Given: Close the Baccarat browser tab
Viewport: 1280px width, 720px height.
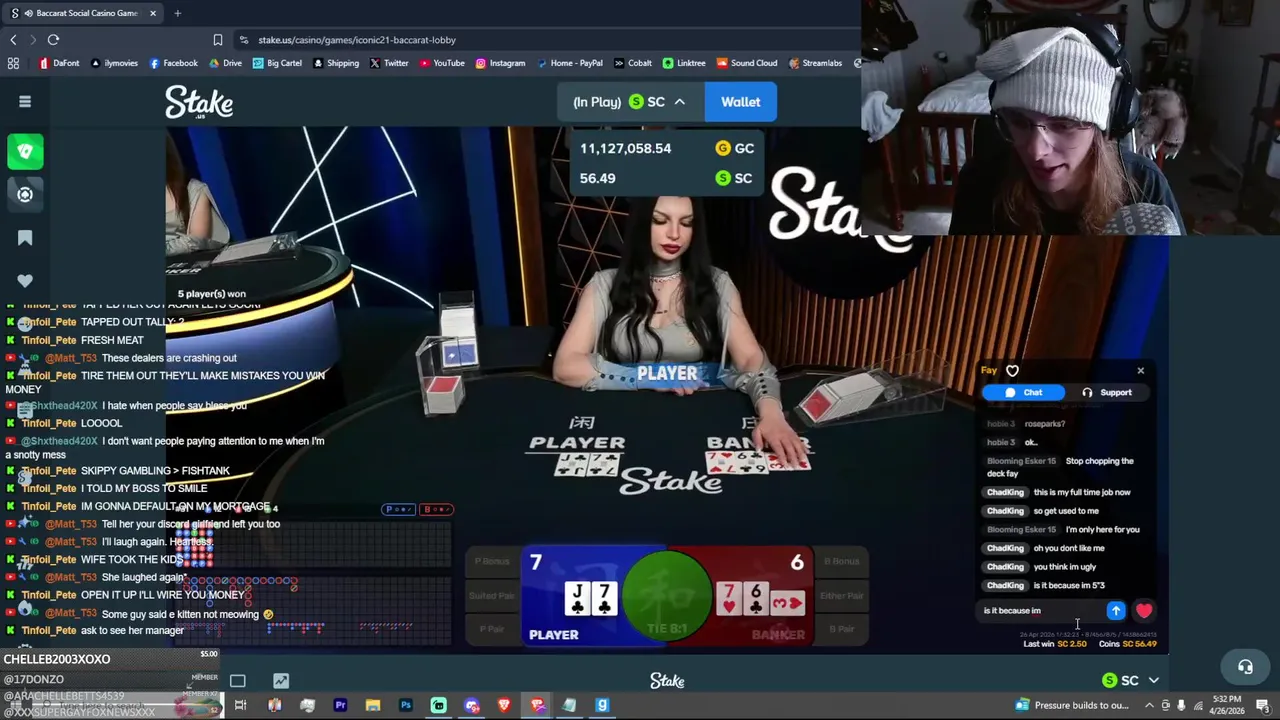Looking at the screenshot, I should pos(153,13).
